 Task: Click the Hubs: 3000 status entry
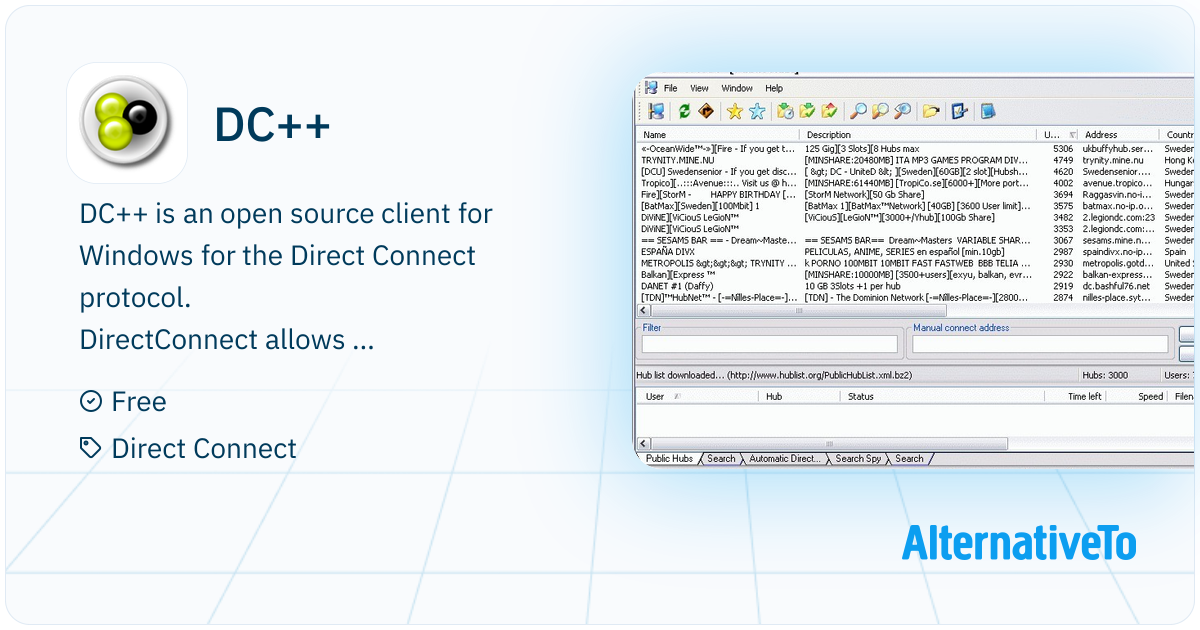coord(1105,375)
